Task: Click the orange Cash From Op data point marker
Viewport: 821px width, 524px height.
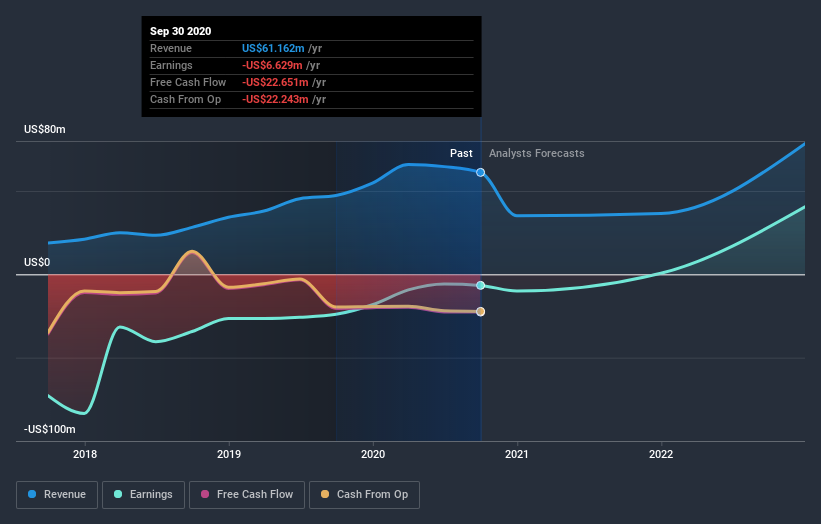Action: pyautogui.click(x=480, y=311)
